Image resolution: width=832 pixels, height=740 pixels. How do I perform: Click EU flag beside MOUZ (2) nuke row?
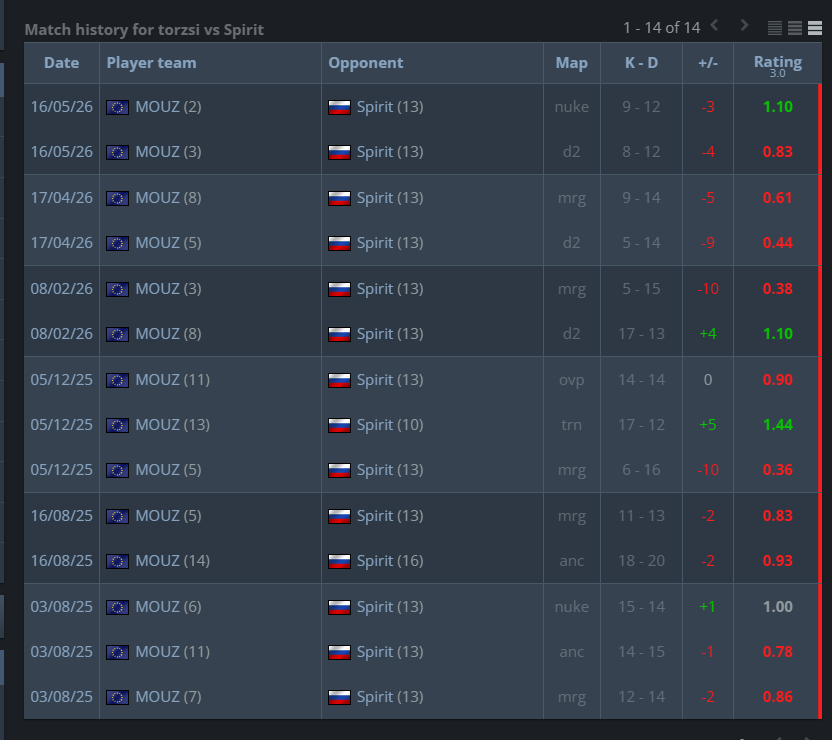117,108
